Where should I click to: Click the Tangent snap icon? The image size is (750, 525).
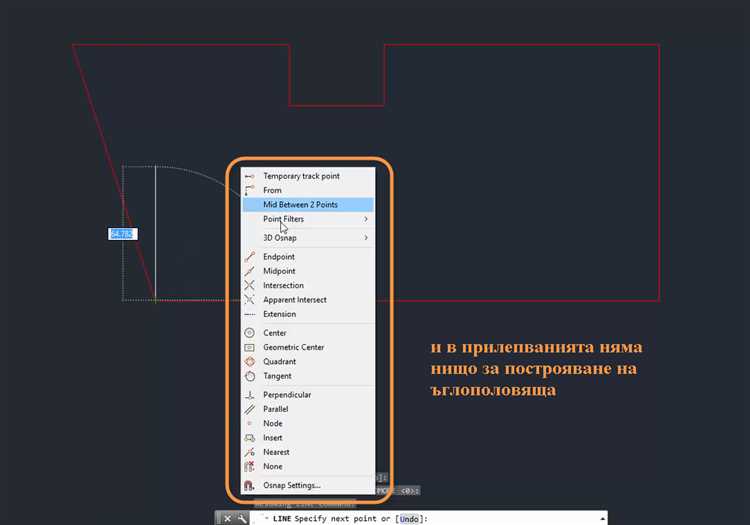tap(249, 376)
